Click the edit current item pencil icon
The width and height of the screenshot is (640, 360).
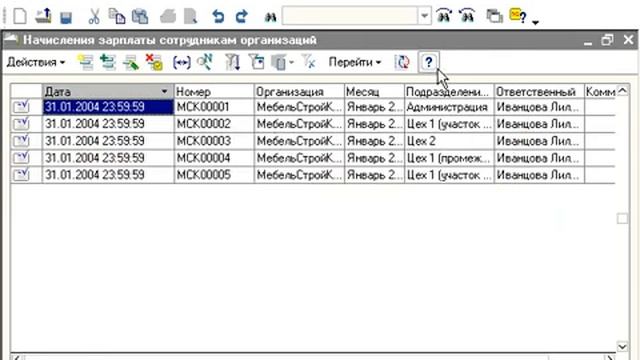point(131,63)
